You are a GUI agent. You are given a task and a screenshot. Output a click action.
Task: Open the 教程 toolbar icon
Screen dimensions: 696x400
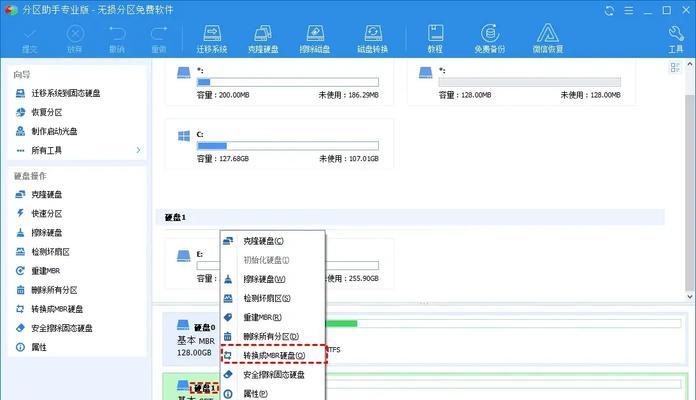(435, 39)
